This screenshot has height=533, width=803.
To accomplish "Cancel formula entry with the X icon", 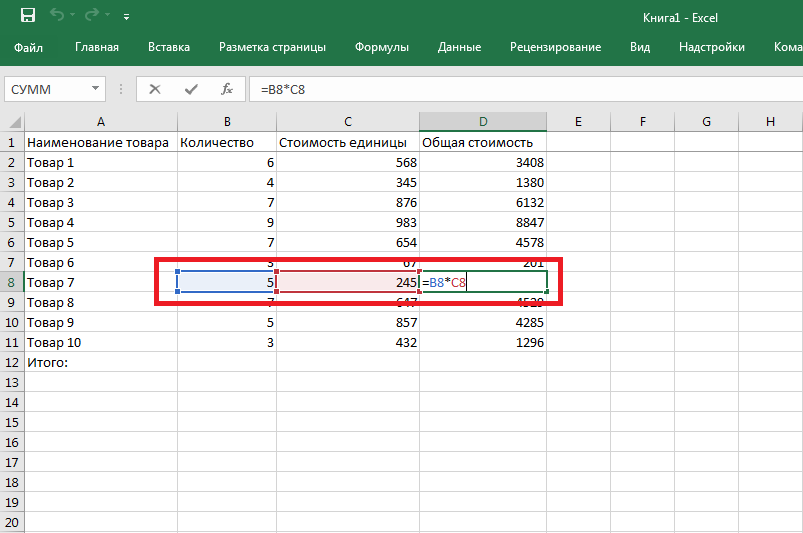I will pos(155,89).
